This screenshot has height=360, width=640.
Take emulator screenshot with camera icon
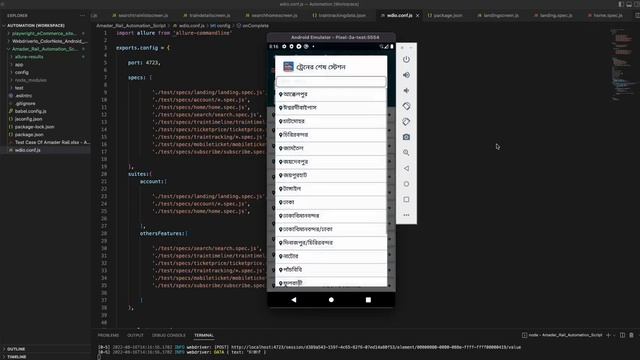[406, 137]
